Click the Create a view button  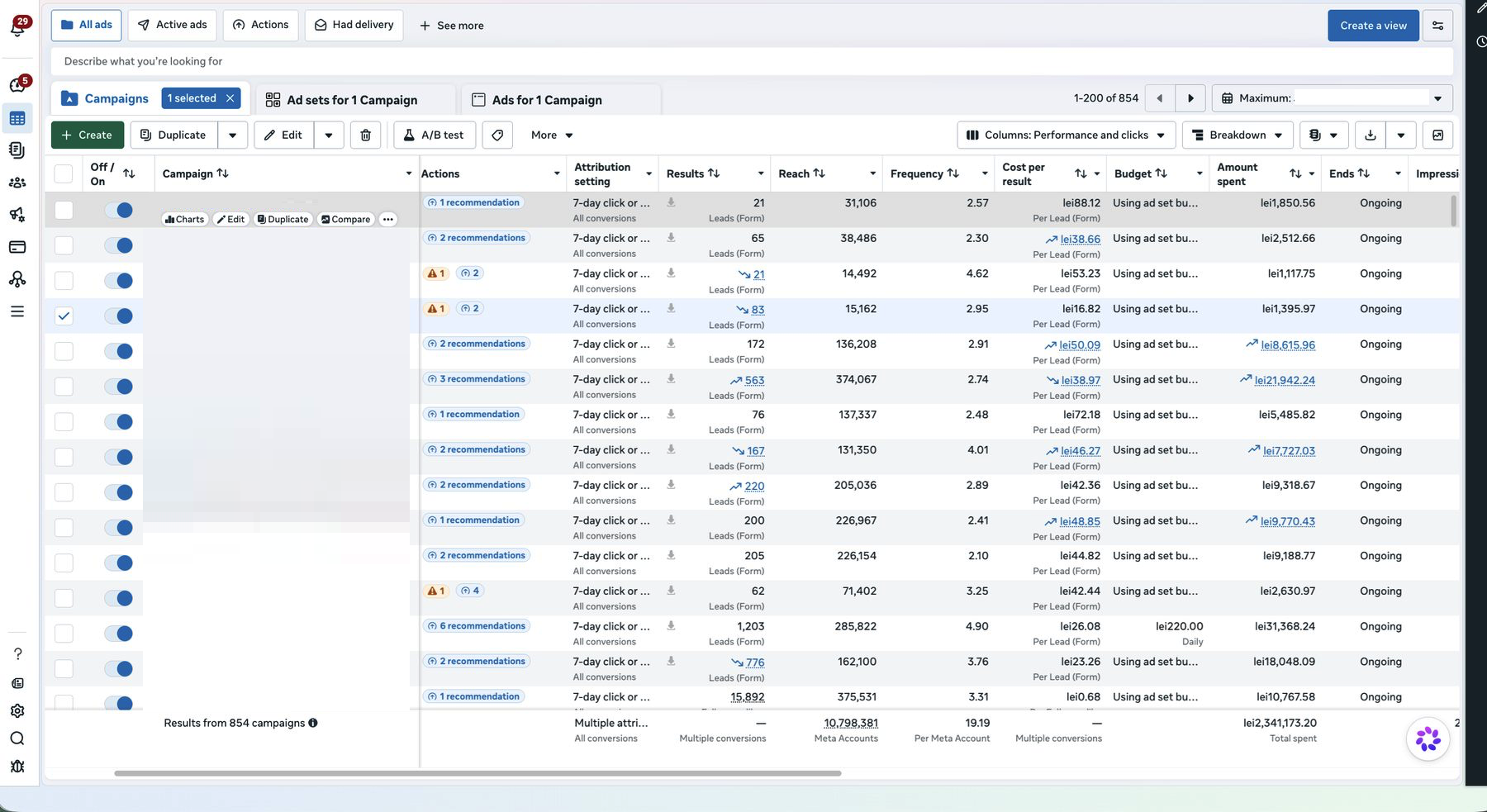click(x=1373, y=26)
